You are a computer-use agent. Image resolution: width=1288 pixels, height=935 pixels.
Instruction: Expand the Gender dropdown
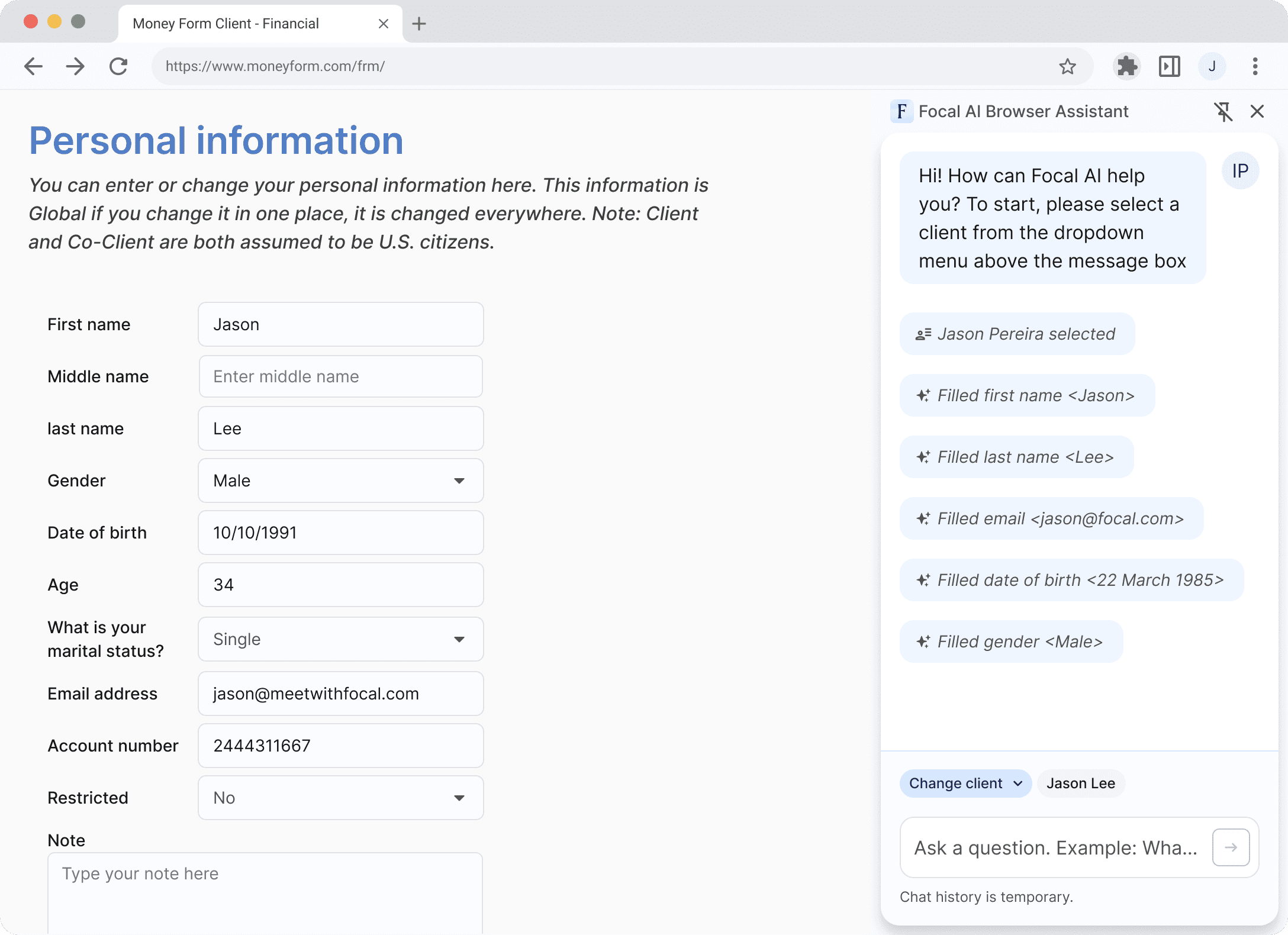[x=340, y=481]
